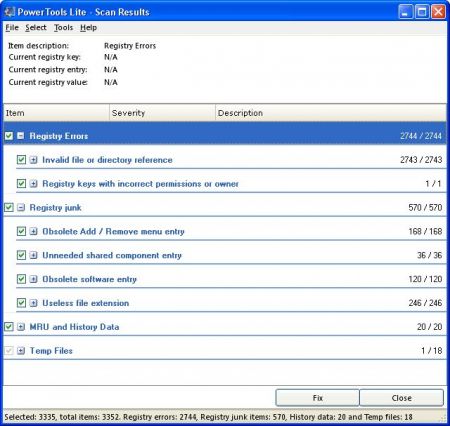Toggle the MRU and History Data checkbox

(9, 327)
